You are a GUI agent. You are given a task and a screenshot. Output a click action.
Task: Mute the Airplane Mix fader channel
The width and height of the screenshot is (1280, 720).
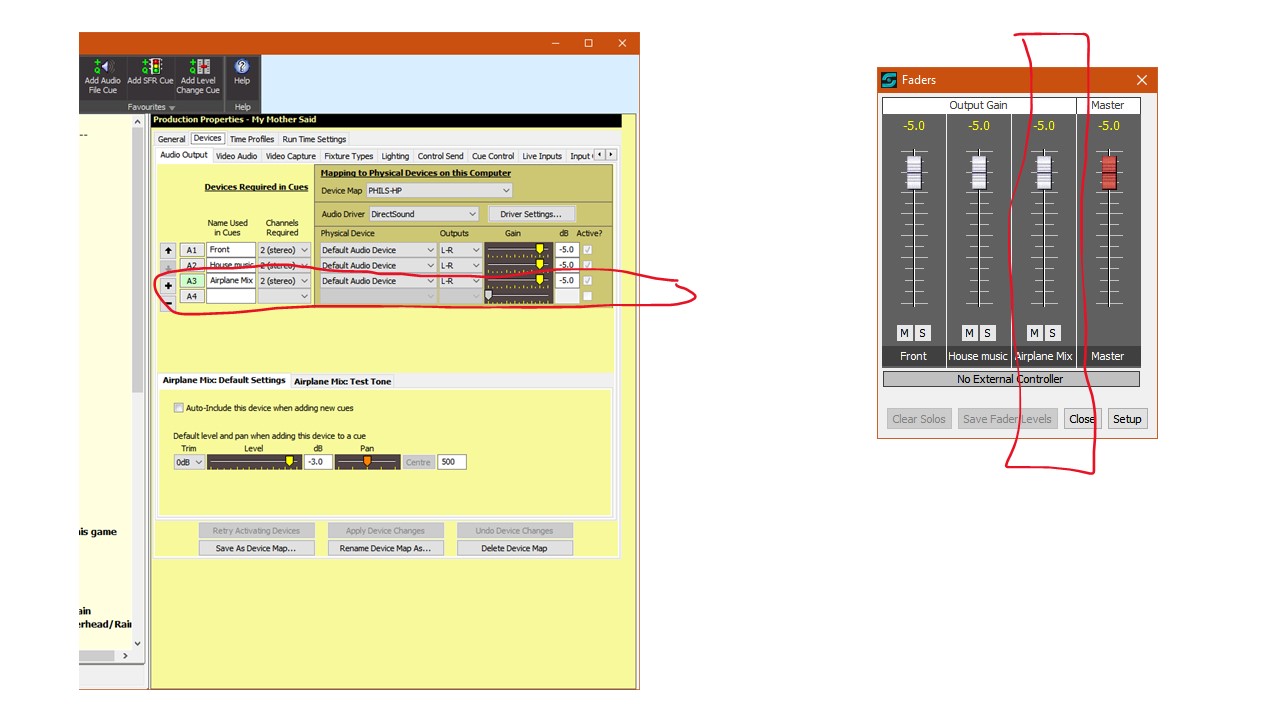[x=1034, y=333]
